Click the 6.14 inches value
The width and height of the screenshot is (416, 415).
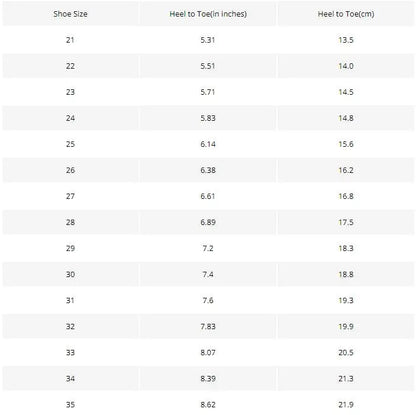coord(208,144)
